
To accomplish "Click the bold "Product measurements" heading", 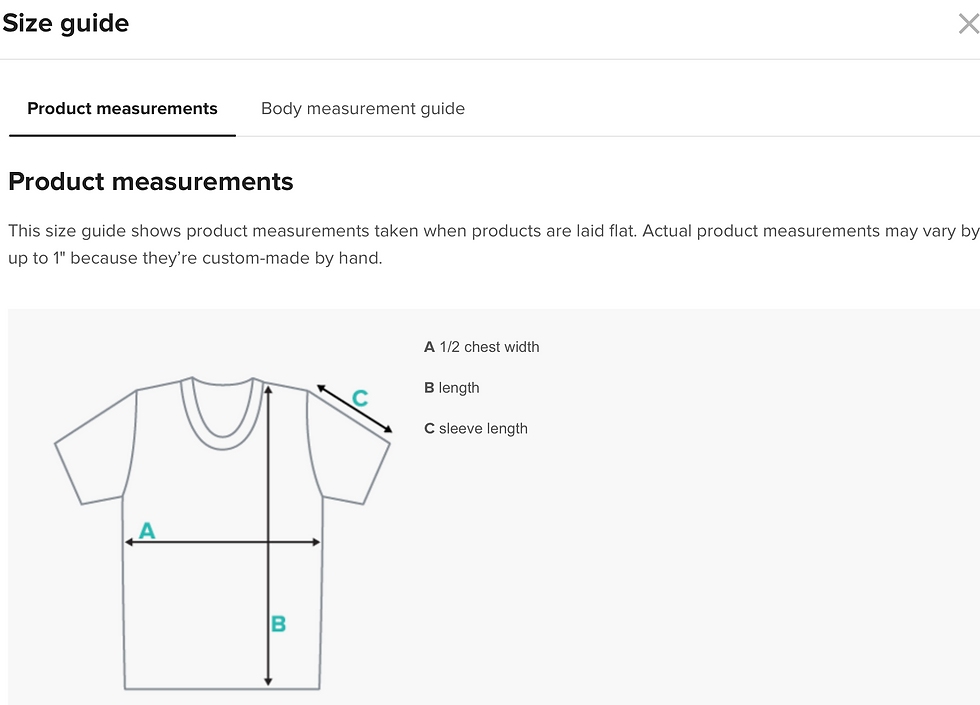I will (151, 181).
